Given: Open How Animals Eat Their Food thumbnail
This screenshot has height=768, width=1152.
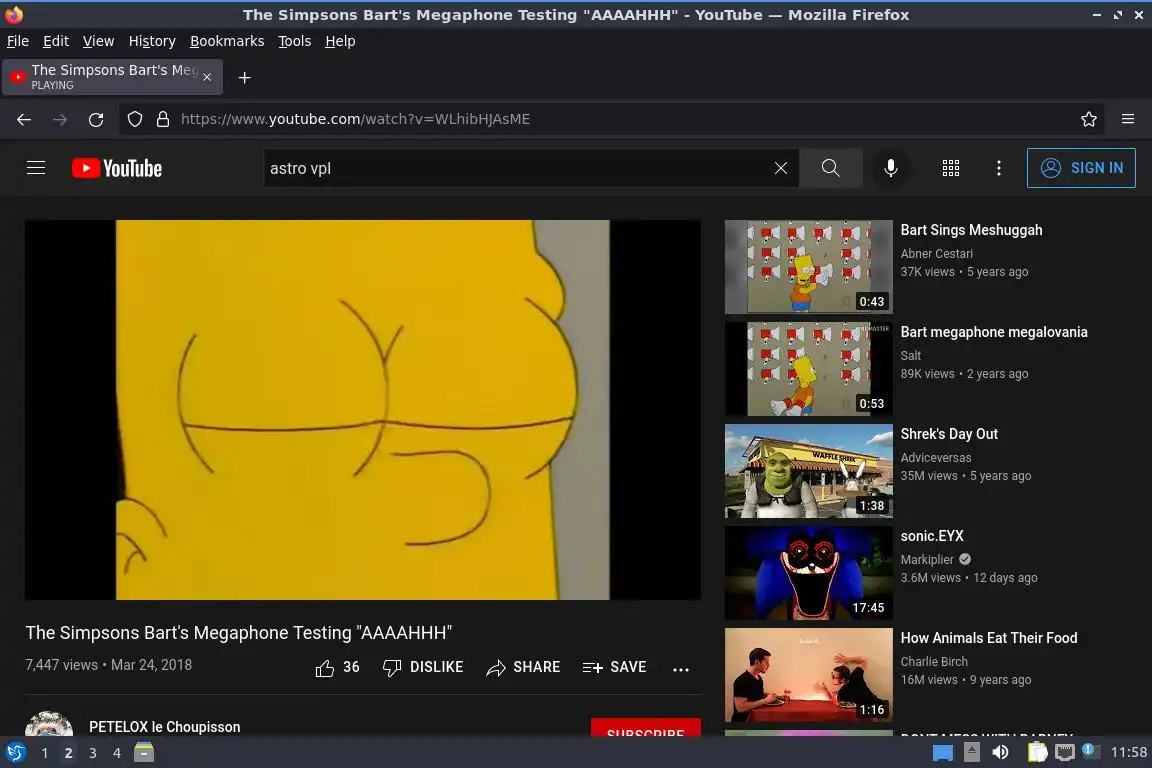Looking at the screenshot, I should (x=809, y=675).
